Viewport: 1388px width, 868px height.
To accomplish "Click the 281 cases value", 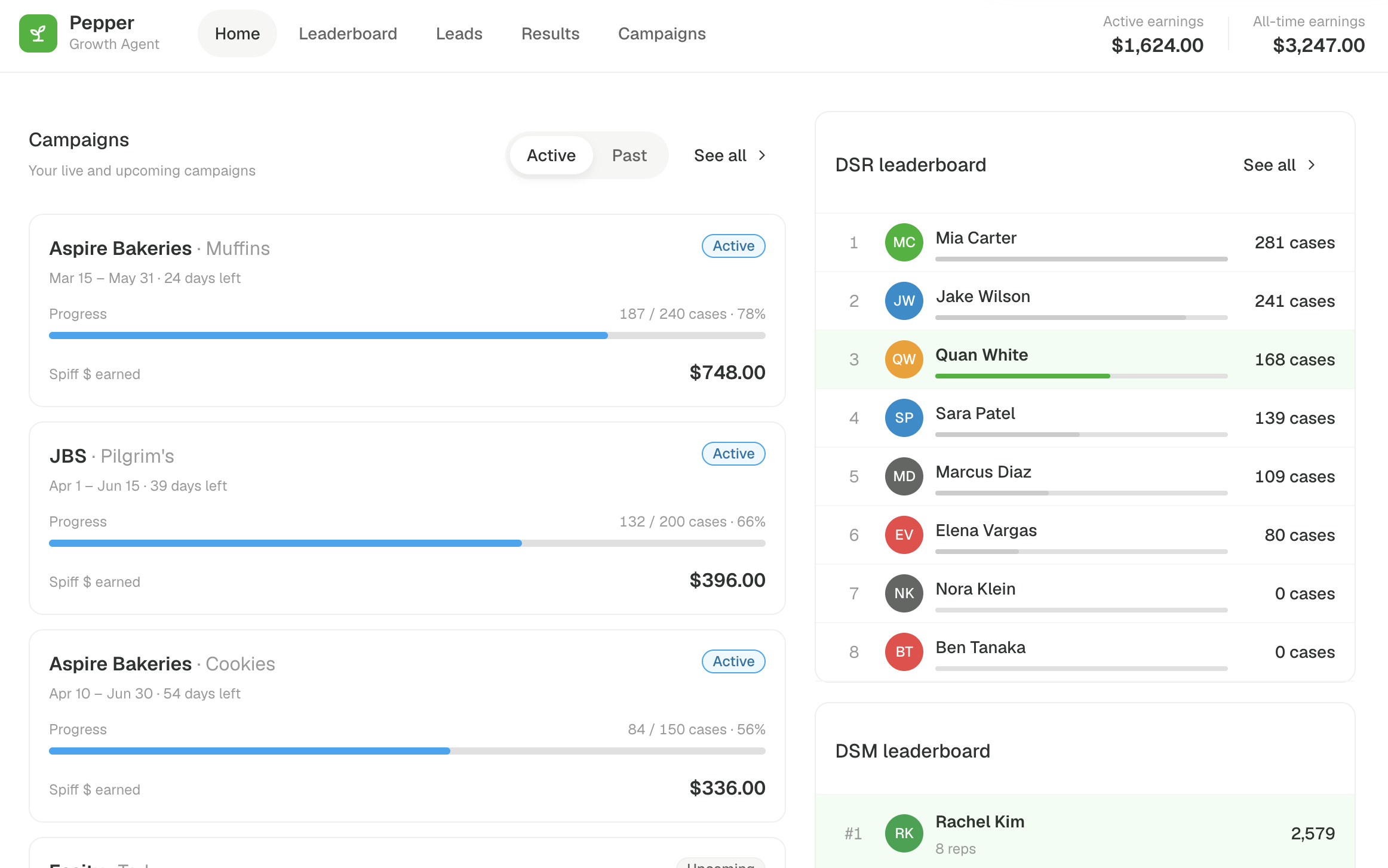I will click(x=1294, y=242).
